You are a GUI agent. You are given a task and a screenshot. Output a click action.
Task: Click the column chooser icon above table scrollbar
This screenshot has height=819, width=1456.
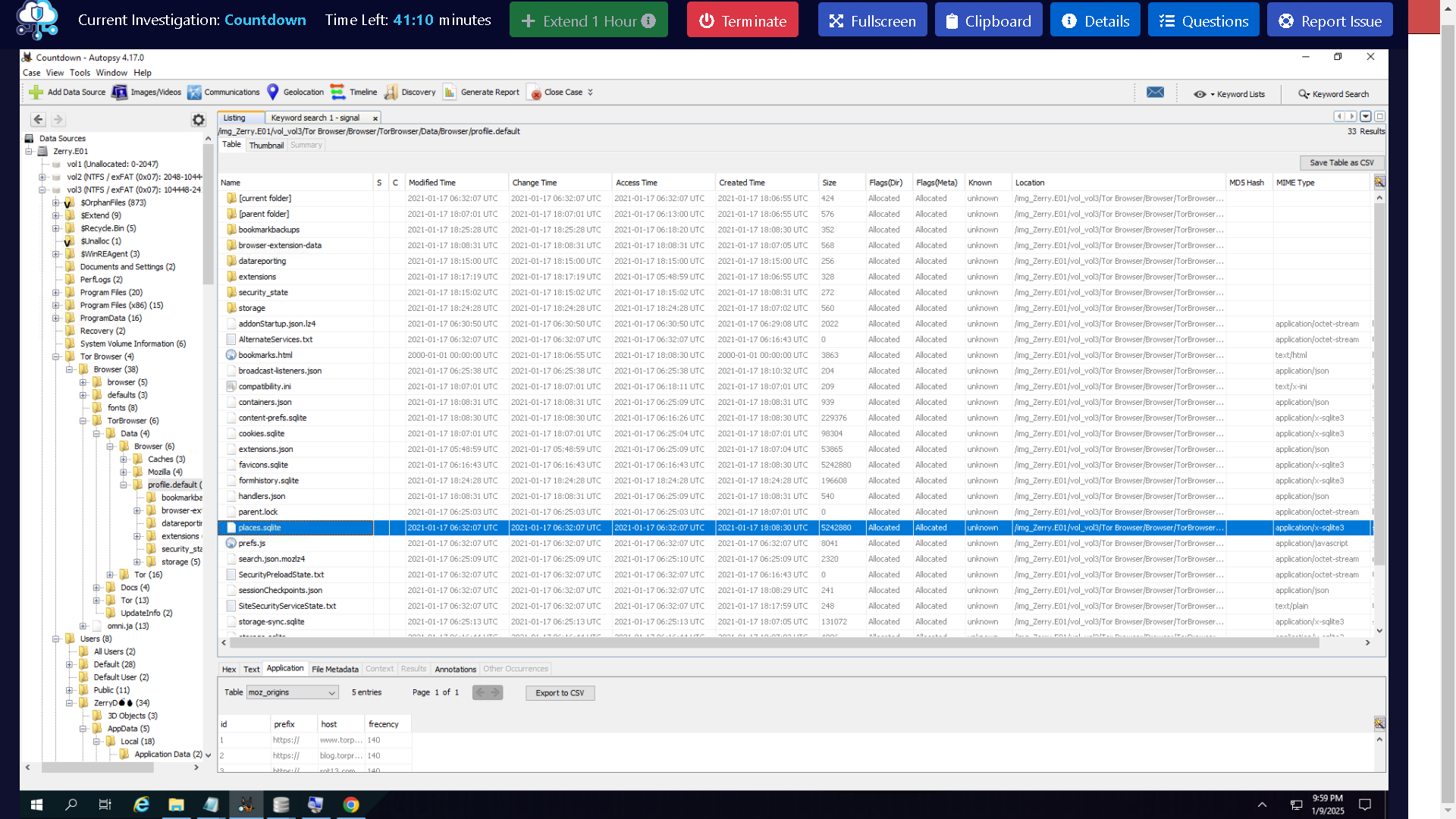point(1379,182)
